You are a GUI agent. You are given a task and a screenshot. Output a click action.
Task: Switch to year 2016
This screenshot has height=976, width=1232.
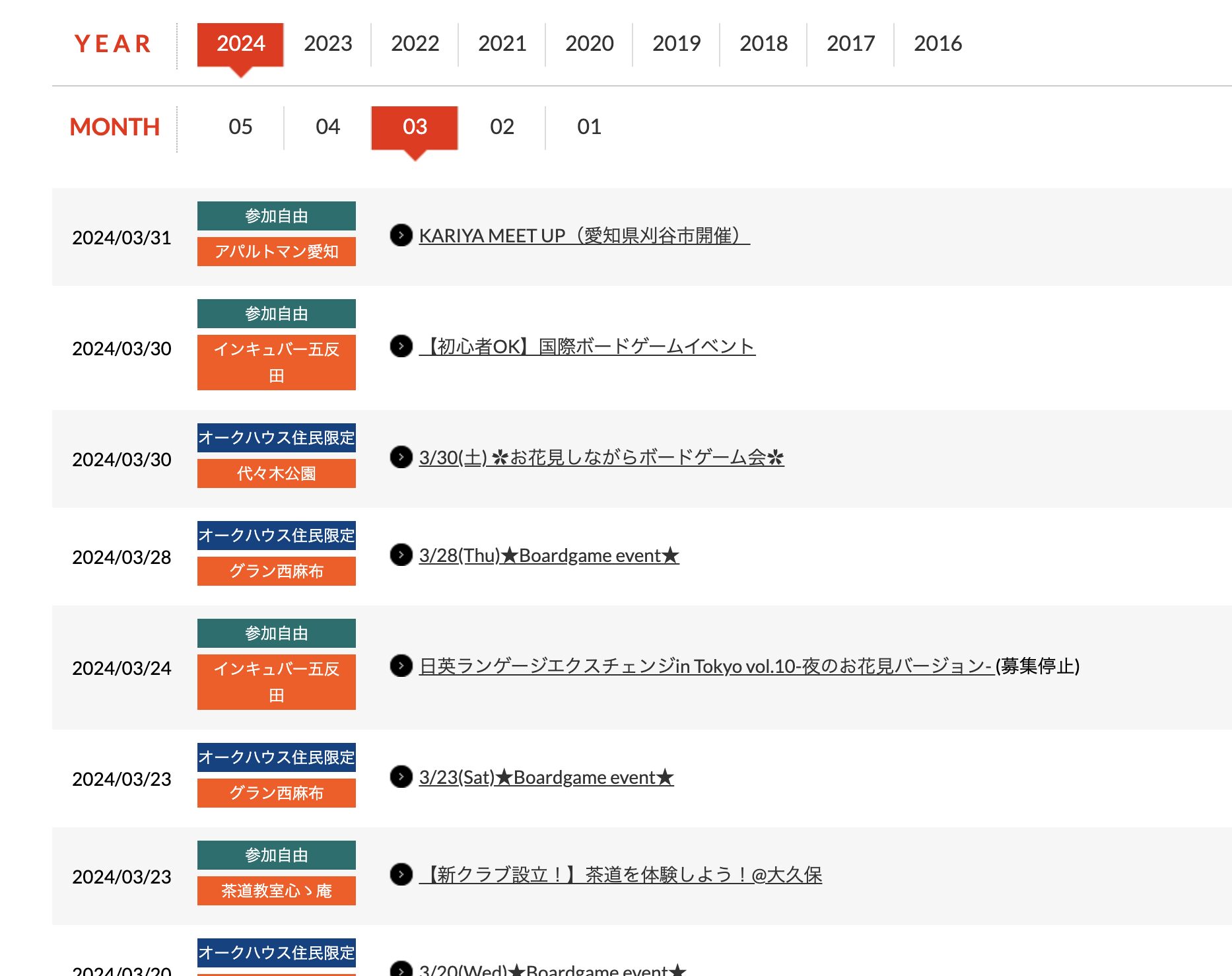(x=938, y=44)
